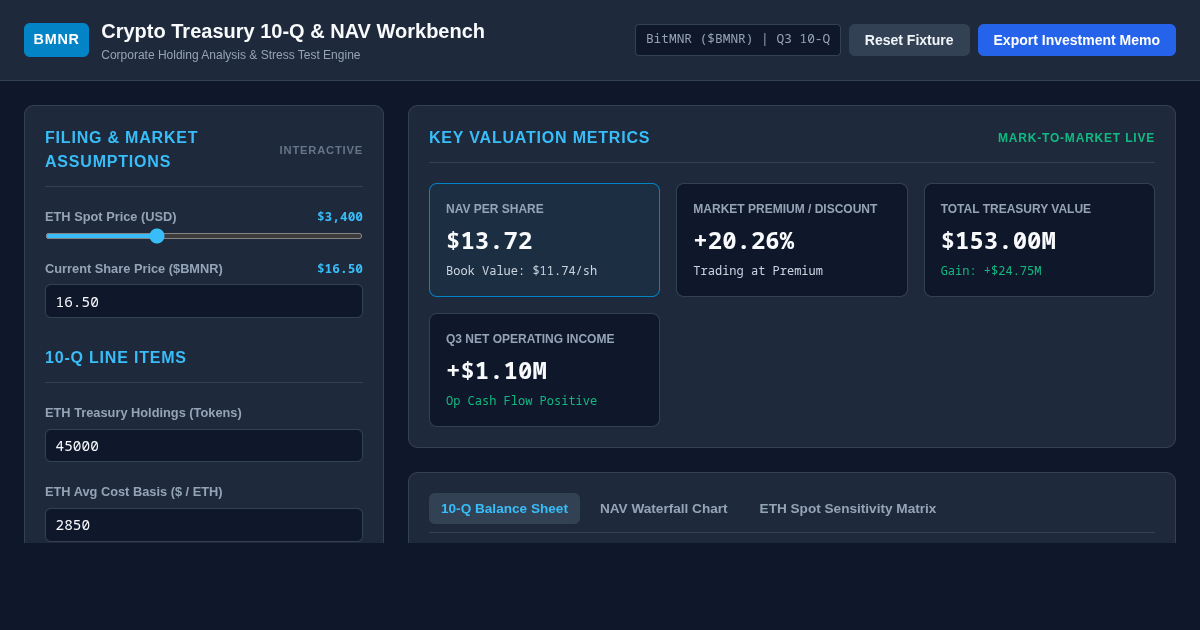This screenshot has width=1200, height=630.
Task: Click the $16.50 share price value label
Action: (340, 269)
